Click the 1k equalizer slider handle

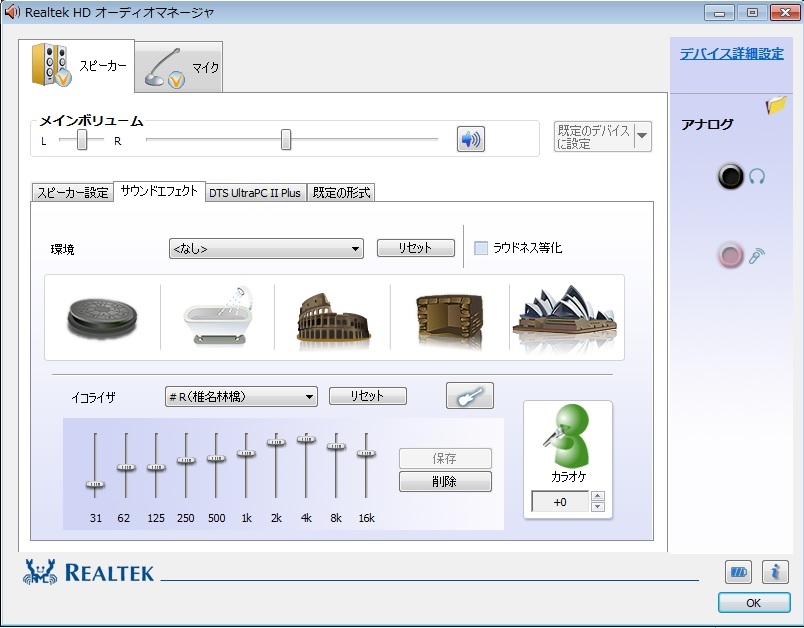[x=246, y=453]
